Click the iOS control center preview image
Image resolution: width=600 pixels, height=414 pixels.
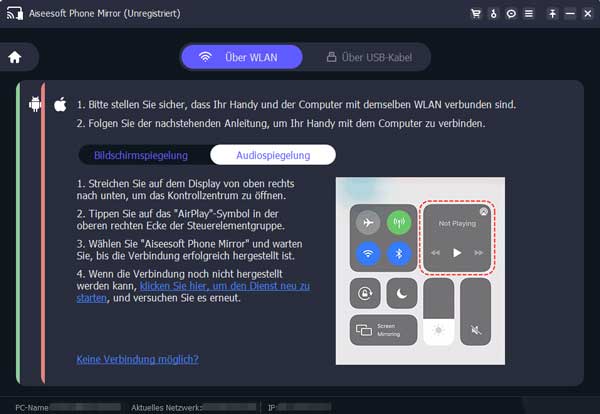click(x=420, y=272)
